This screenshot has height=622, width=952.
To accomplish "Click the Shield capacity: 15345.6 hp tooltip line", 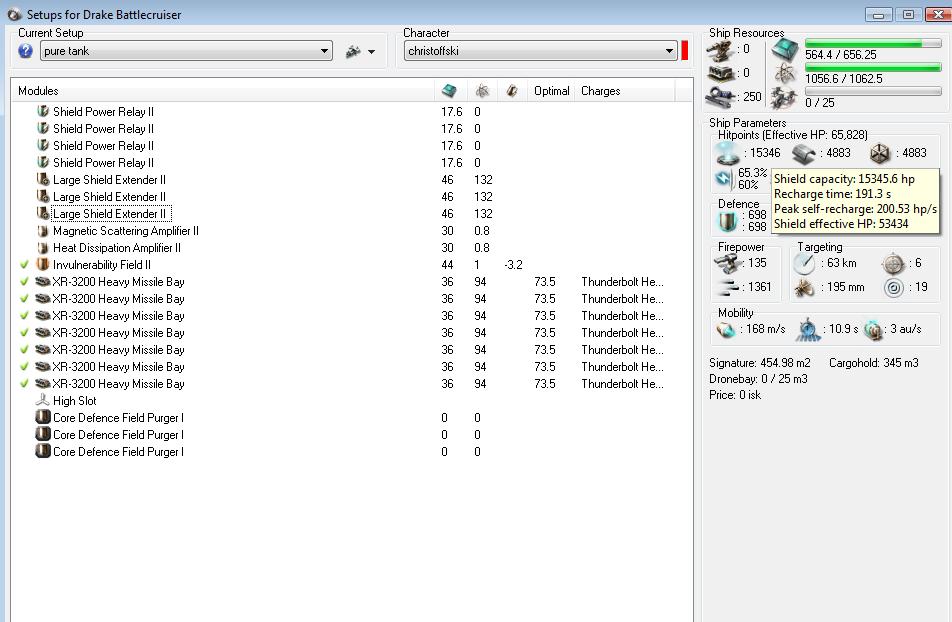I will click(844, 179).
